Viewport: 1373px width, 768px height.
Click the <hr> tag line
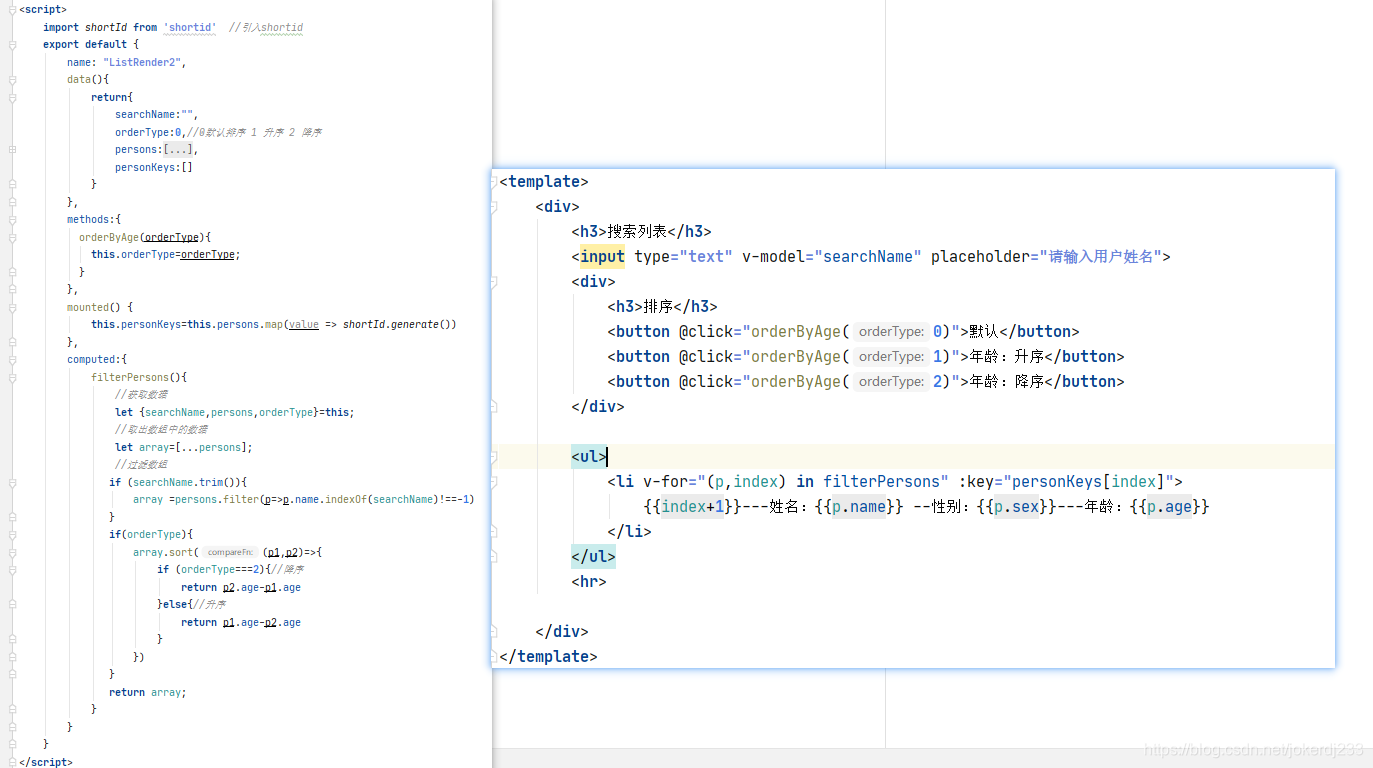pos(589,582)
